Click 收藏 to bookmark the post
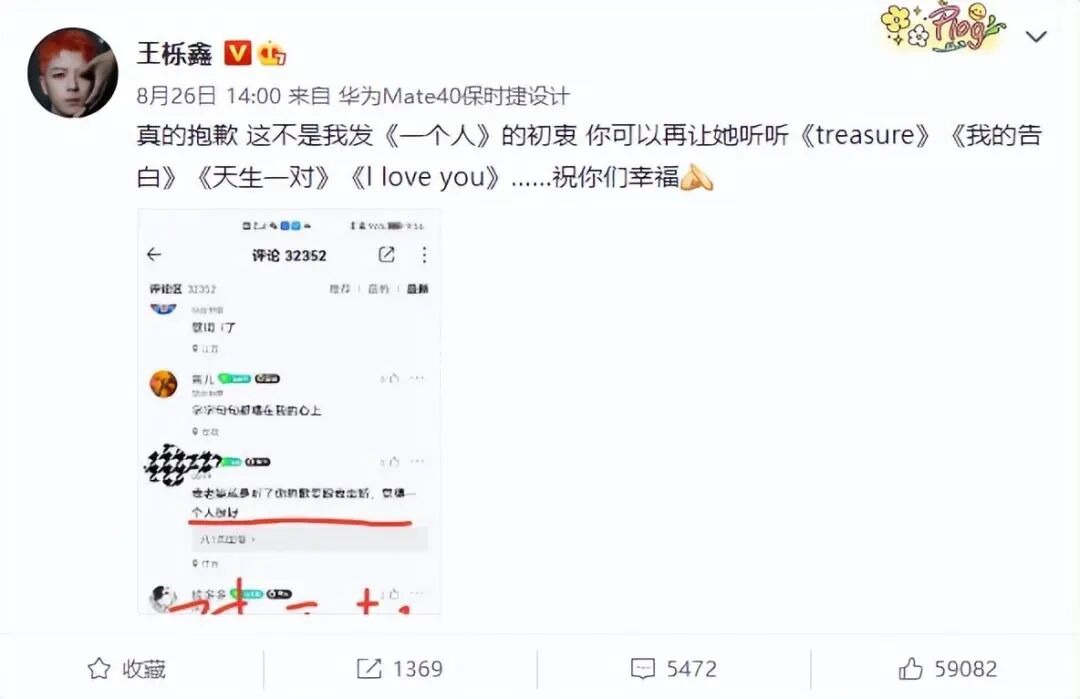This screenshot has width=1080, height=699. (144, 669)
